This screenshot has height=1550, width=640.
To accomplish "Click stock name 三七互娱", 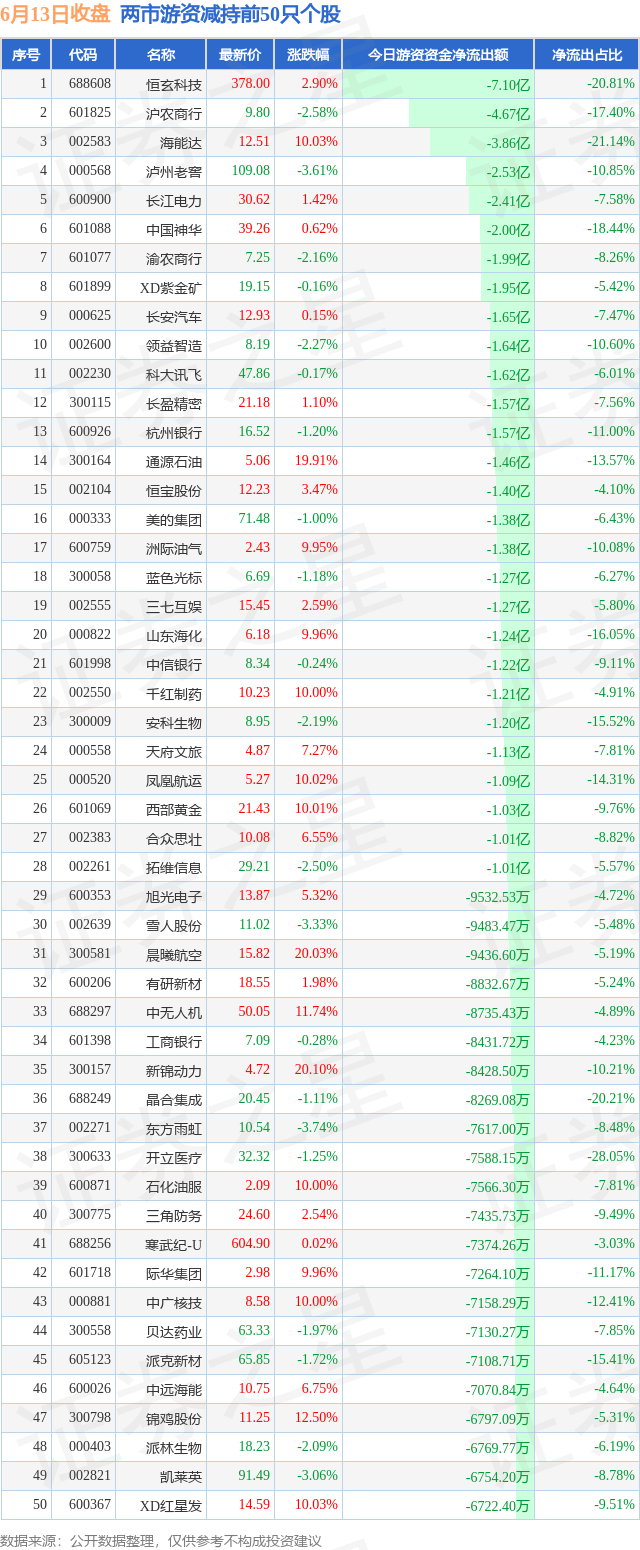I will pyautogui.click(x=174, y=606).
